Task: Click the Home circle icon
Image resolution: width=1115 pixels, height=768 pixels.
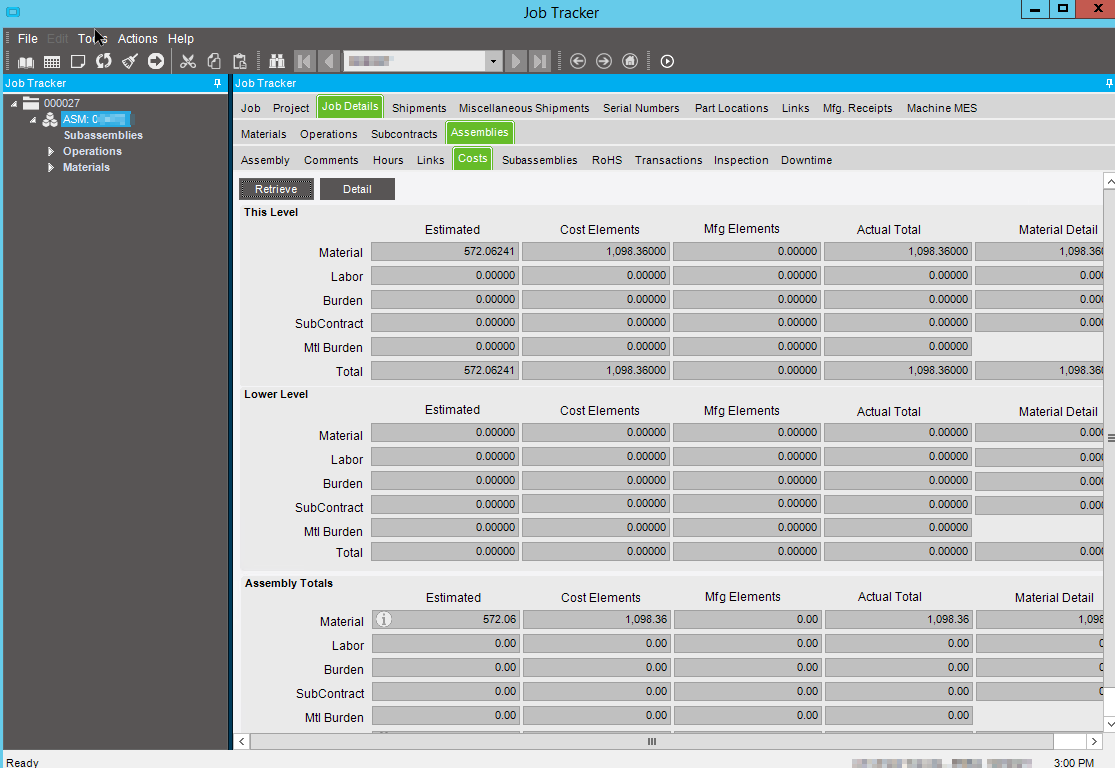Action: pos(630,61)
